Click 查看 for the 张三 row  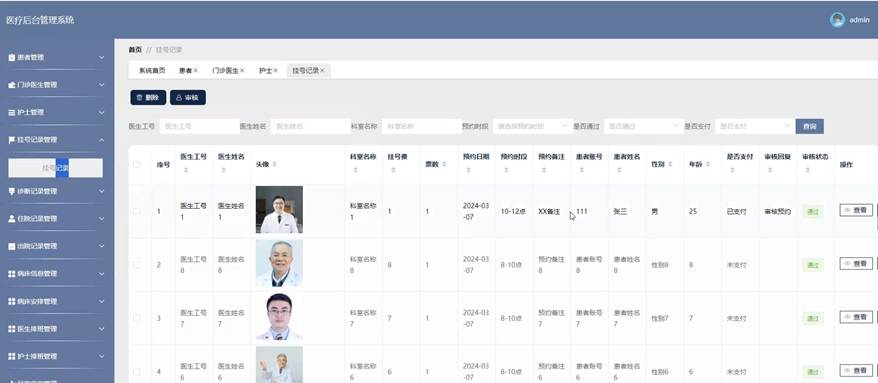856,211
